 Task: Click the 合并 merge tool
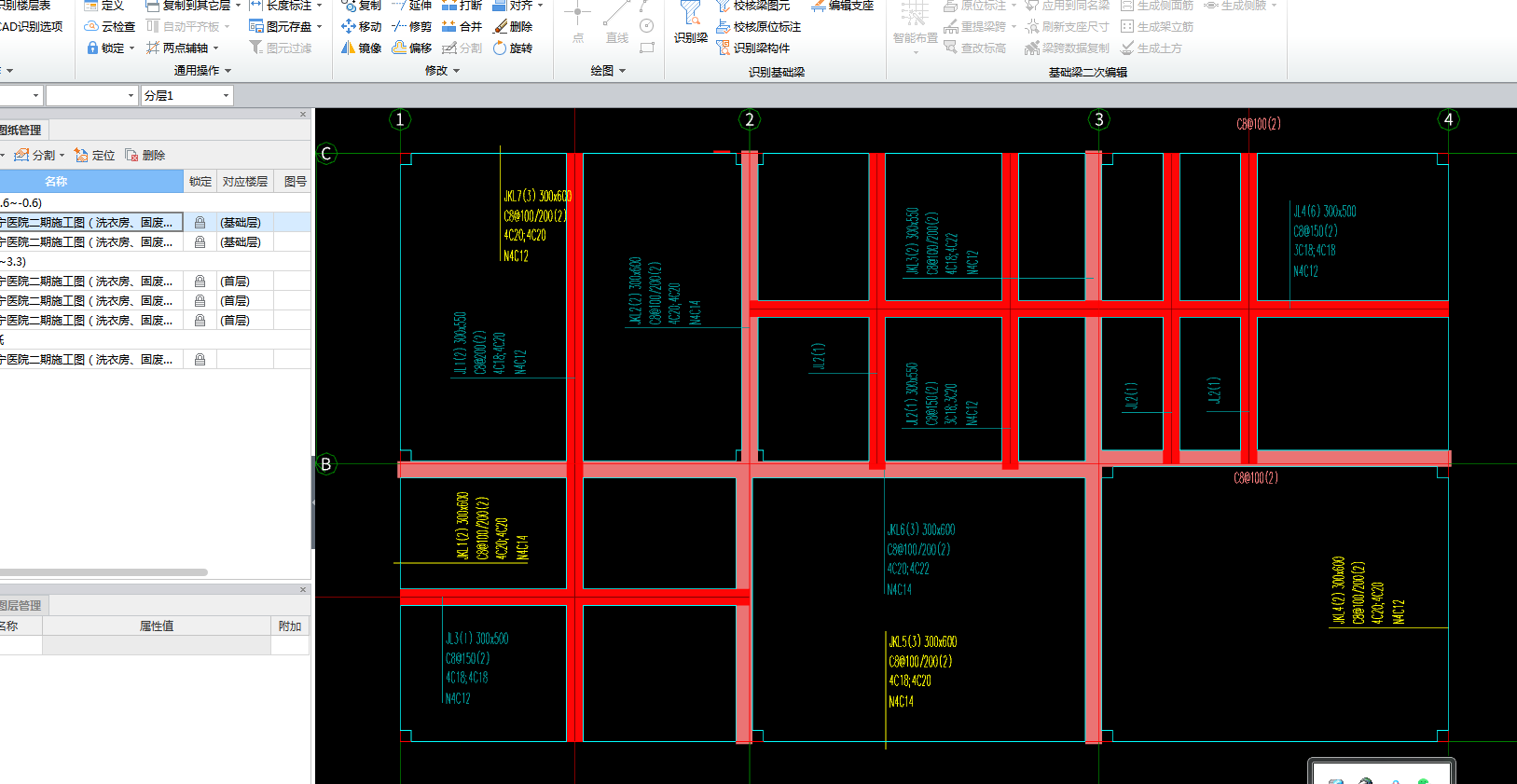(x=462, y=27)
